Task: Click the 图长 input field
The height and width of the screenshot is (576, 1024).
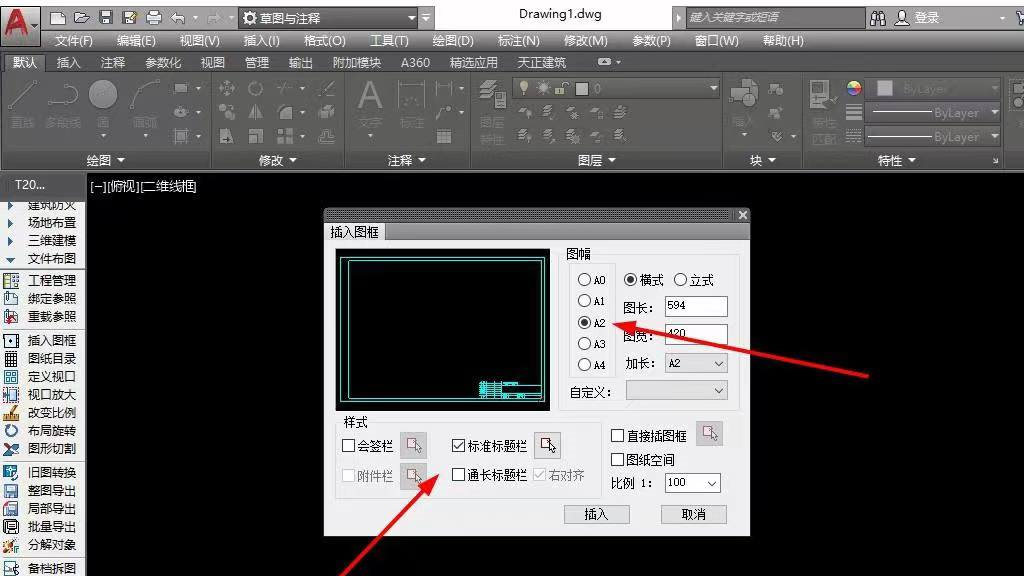Action: click(695, 306)
